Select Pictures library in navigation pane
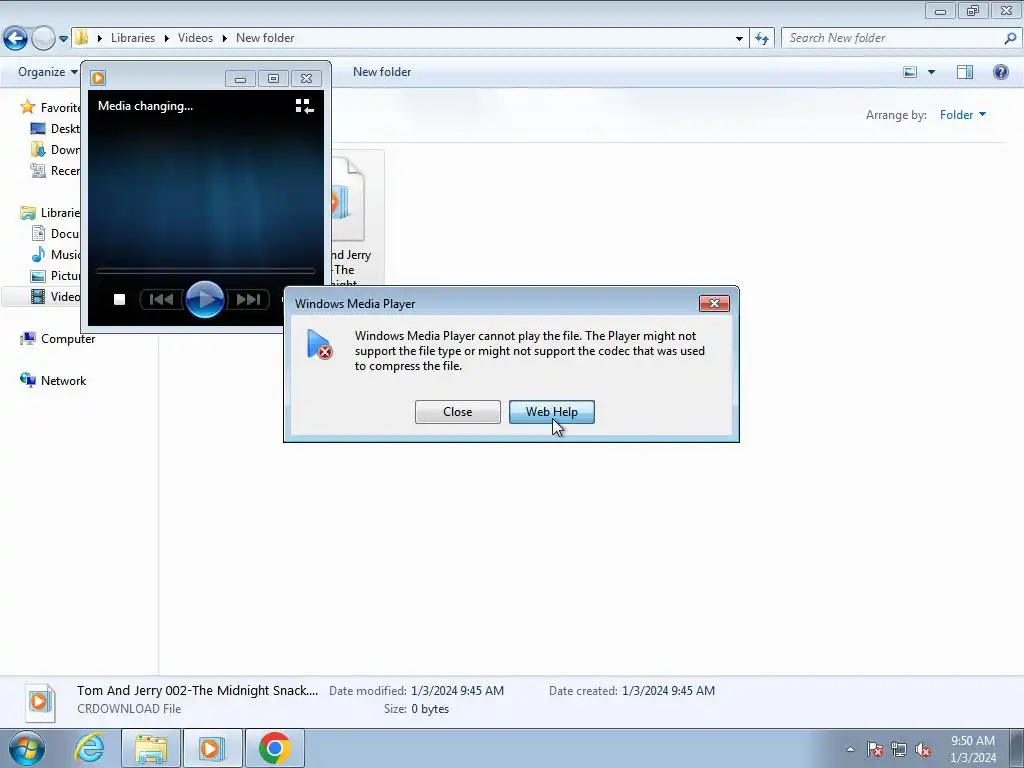Viewport: 1024px width, 768px height. 56,276
